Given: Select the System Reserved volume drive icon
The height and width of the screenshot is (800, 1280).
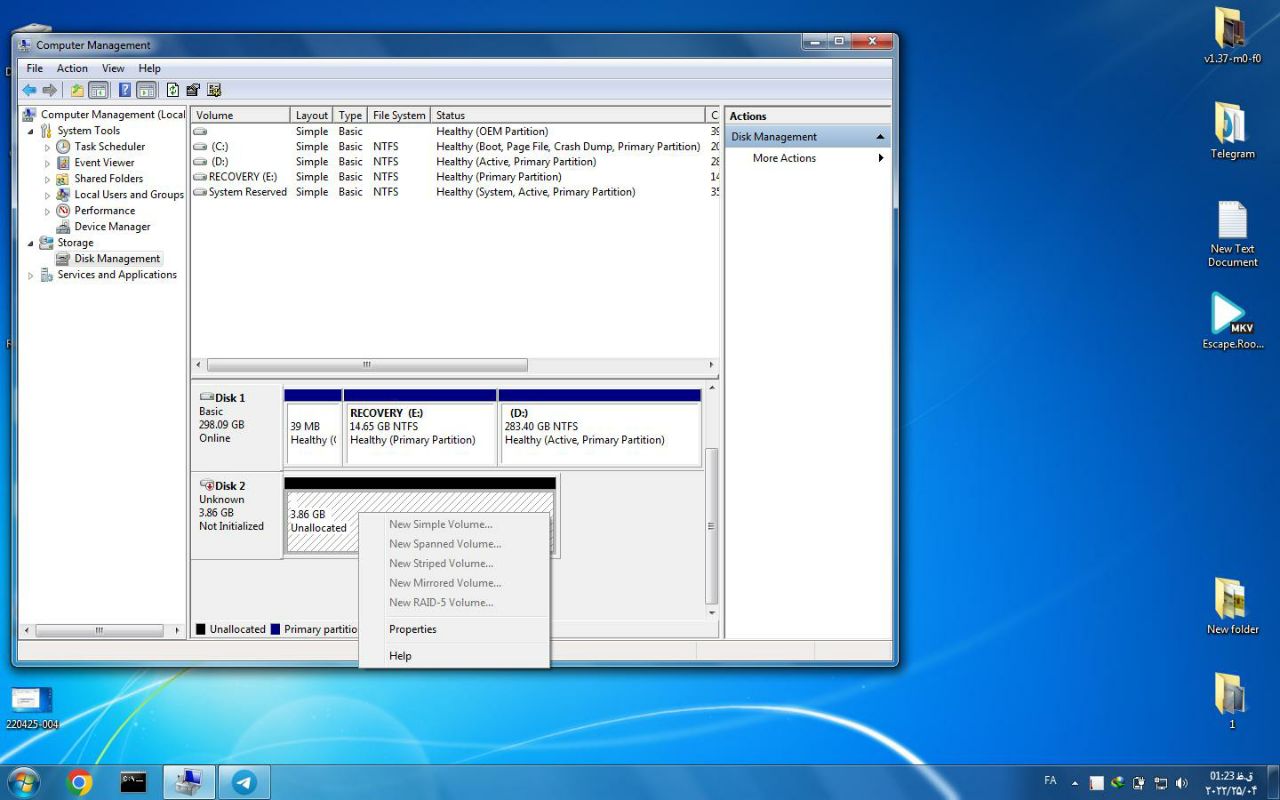Looking at the screenshot, I should pyautogui.click(x=200, y=192).
